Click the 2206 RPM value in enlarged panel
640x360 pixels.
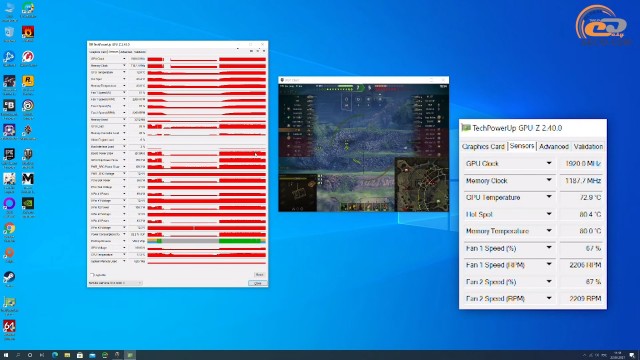(x=585, y=265)
